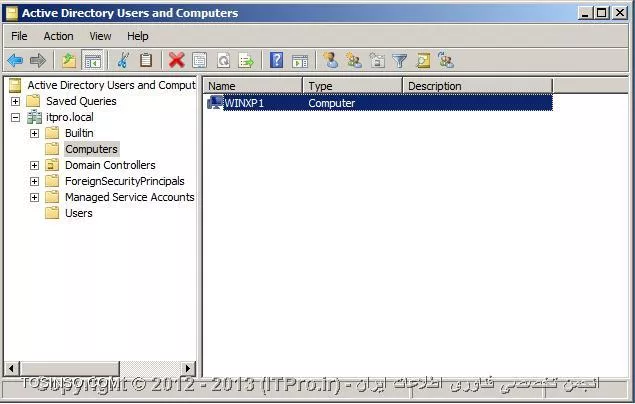Sort by the Name column header

[x=253, y=86]
